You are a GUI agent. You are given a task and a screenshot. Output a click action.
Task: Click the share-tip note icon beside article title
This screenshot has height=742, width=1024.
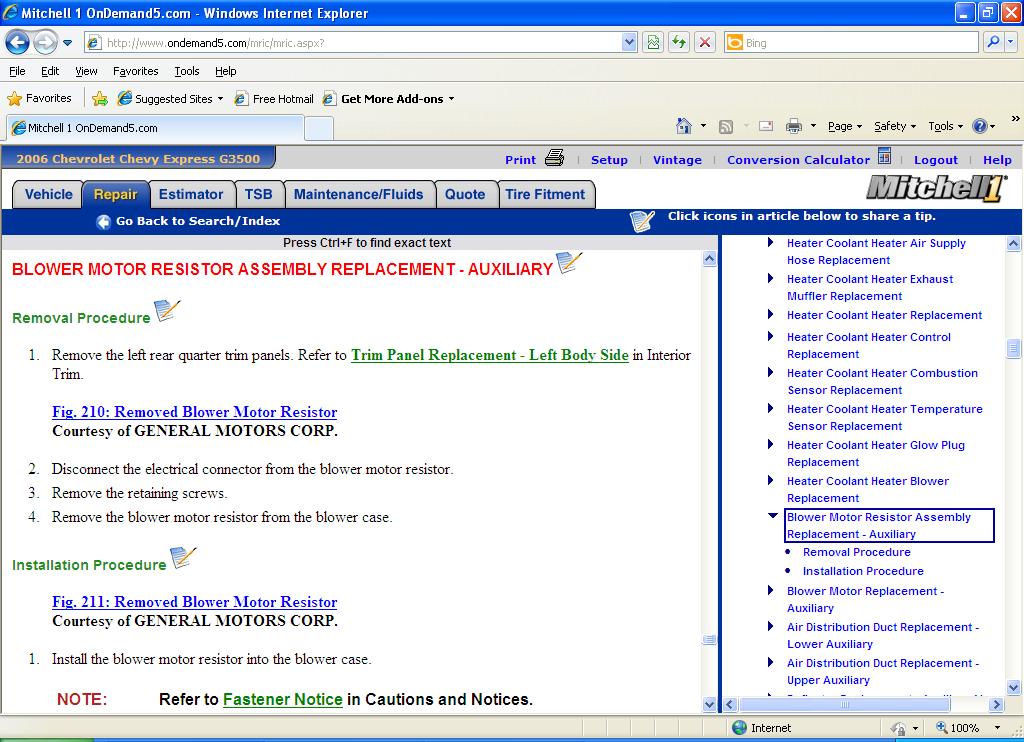pyautogui.click(x=568, y=263)
